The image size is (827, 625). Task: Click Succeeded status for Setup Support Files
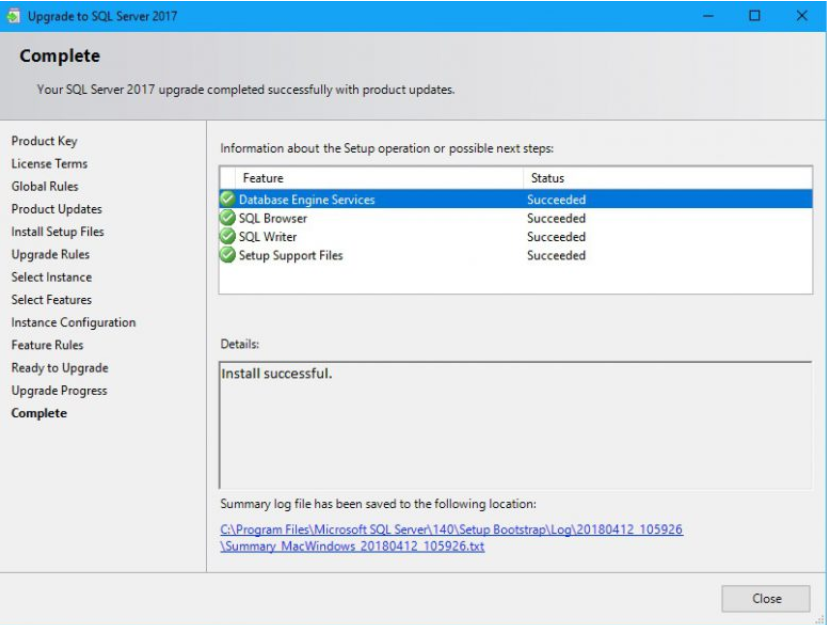[x=556, y=255]
